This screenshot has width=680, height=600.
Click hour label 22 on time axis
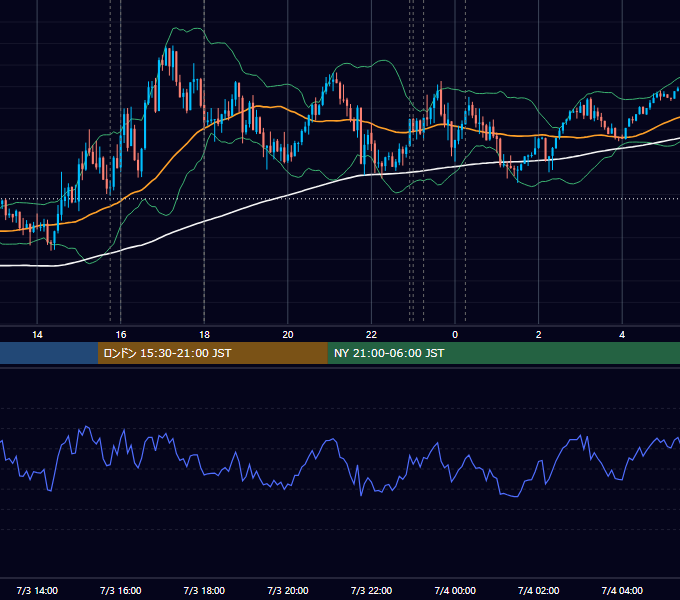371,335
